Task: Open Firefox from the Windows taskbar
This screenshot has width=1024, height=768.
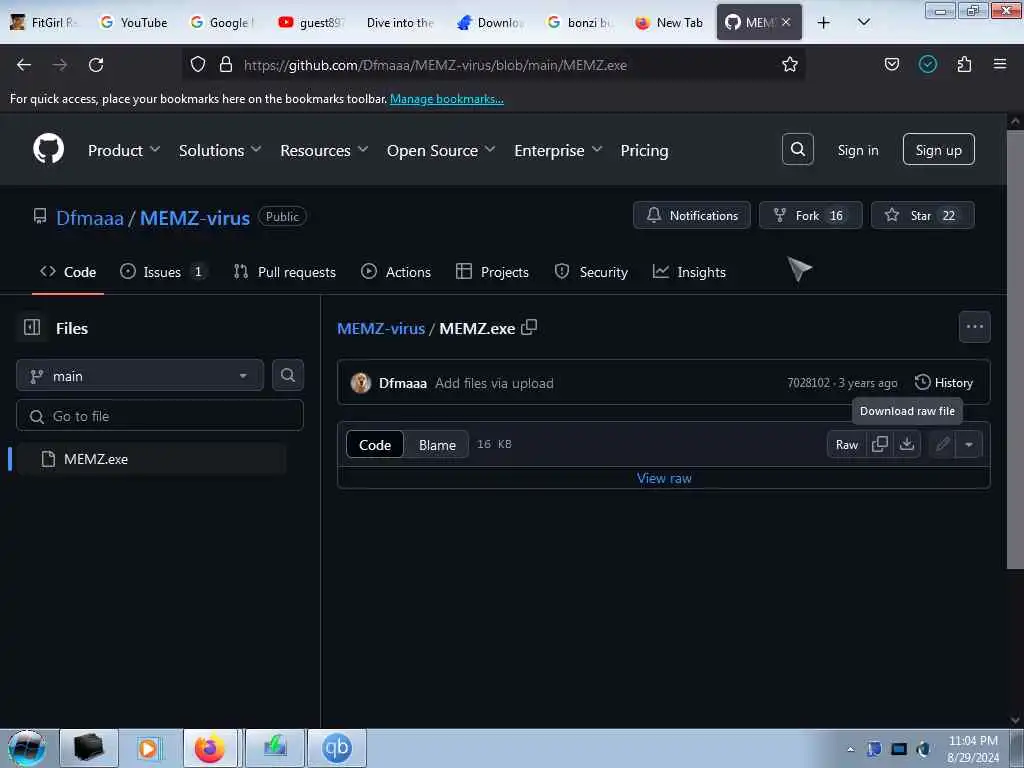Action: [209, 748]
